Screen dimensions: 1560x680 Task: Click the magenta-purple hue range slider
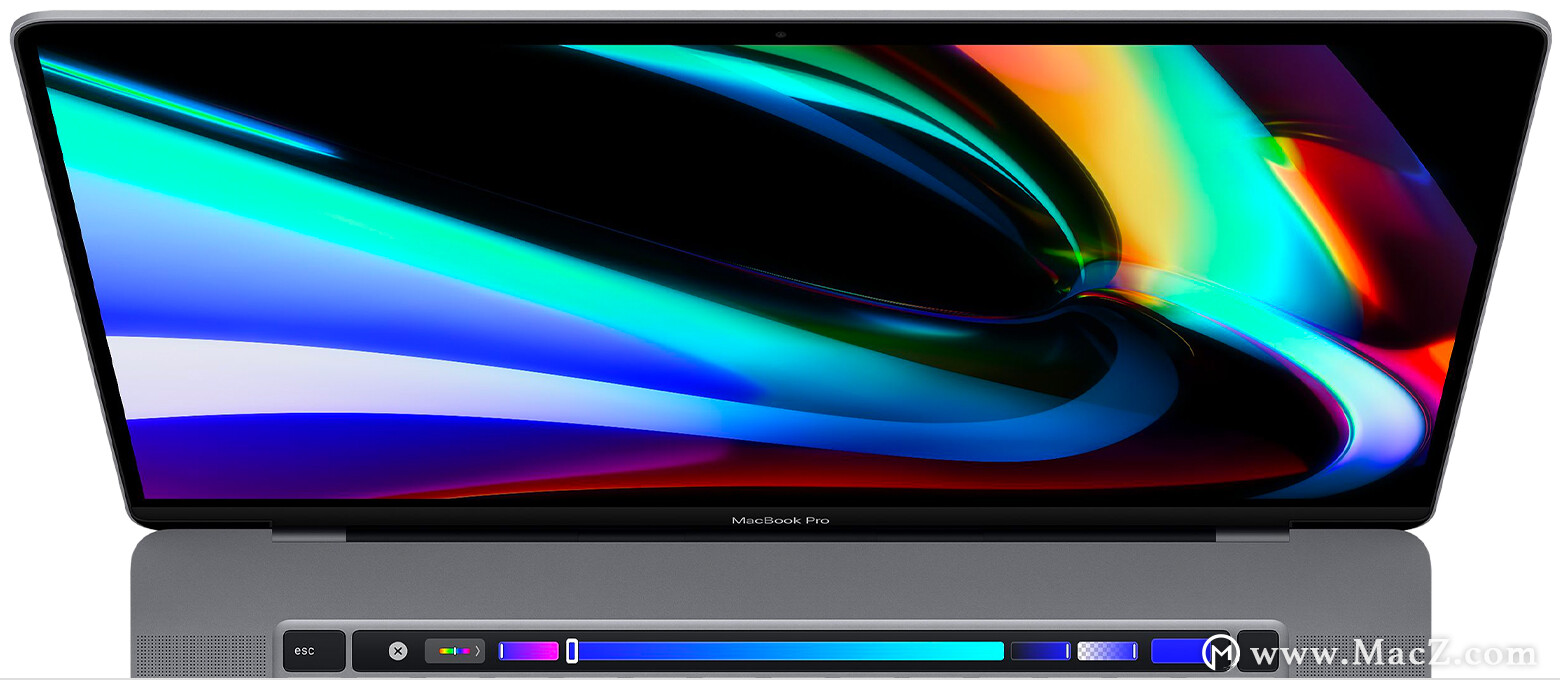[529, 651]
